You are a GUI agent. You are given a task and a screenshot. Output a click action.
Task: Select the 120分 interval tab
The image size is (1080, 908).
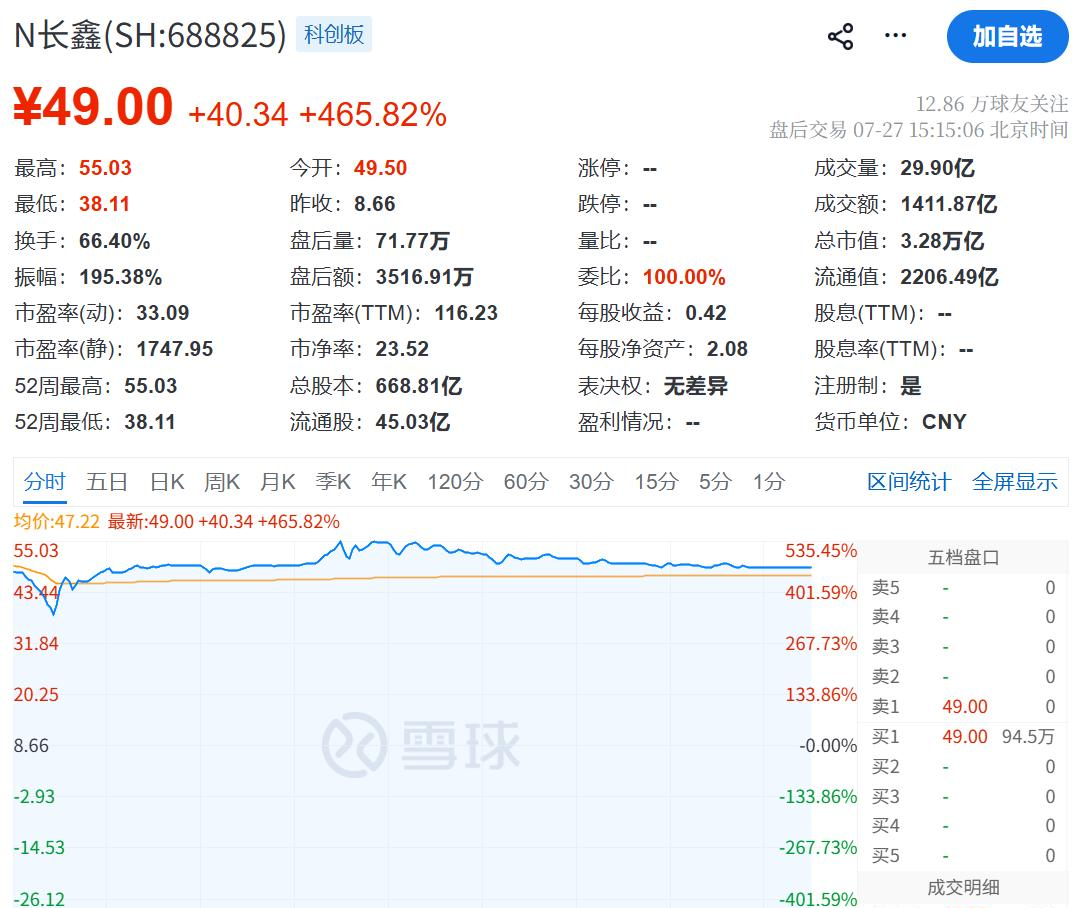(x=455, y=482)
